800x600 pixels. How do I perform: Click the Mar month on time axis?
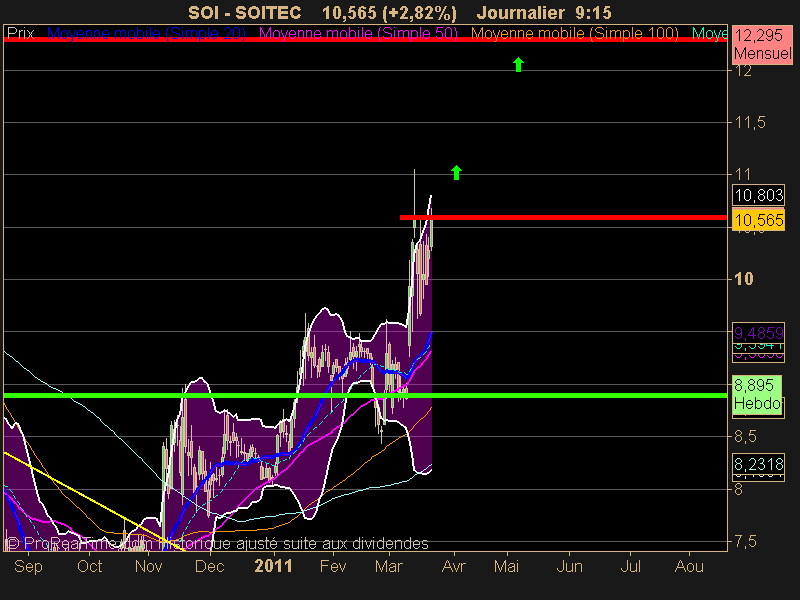(389, 566)
